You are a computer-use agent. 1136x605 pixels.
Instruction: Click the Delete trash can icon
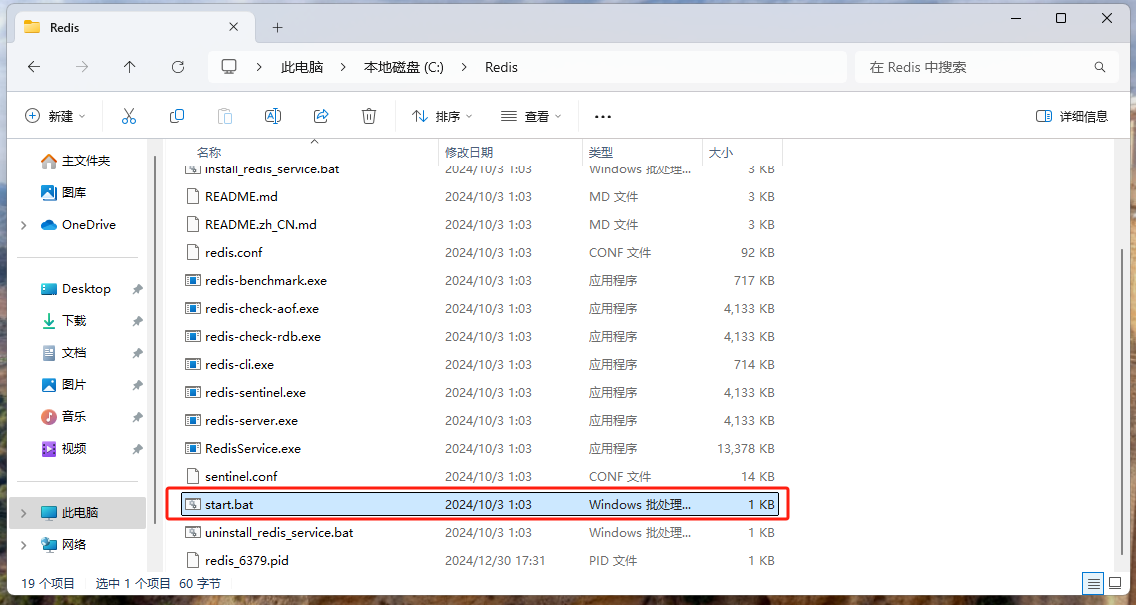[x=369, y=116]
